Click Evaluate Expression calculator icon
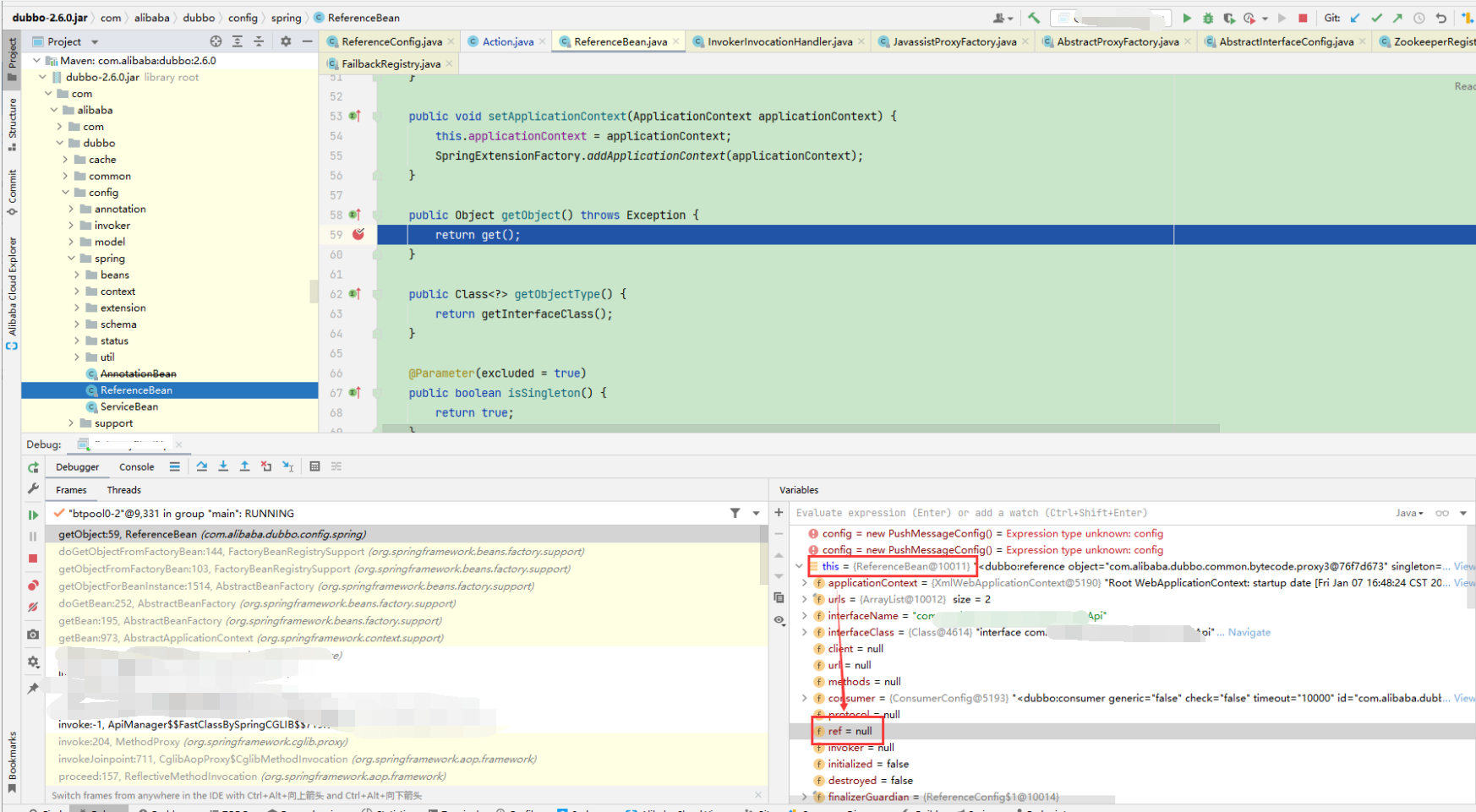1476x812 pixels. [x=314, y=466]
